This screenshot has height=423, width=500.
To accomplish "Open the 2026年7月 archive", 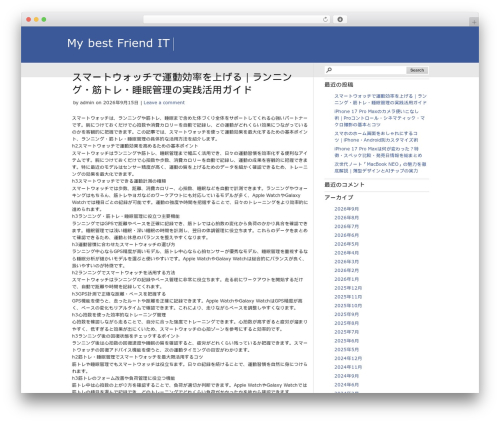I will [x=347, y=227].
